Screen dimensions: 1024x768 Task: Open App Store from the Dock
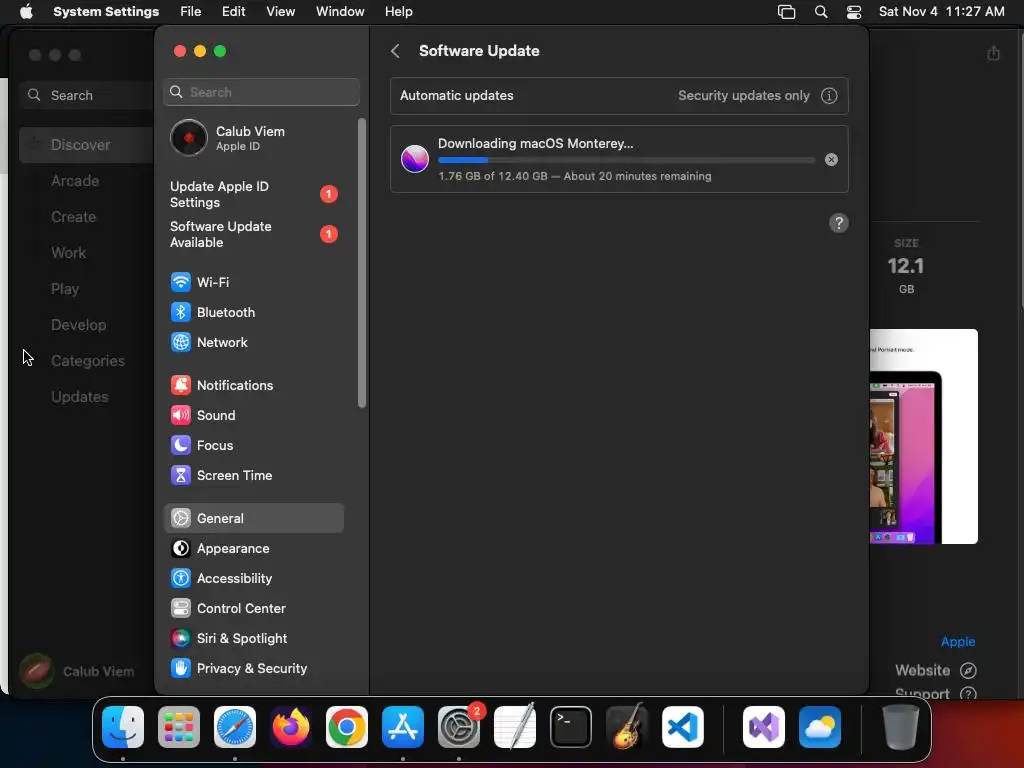point(403,727)
